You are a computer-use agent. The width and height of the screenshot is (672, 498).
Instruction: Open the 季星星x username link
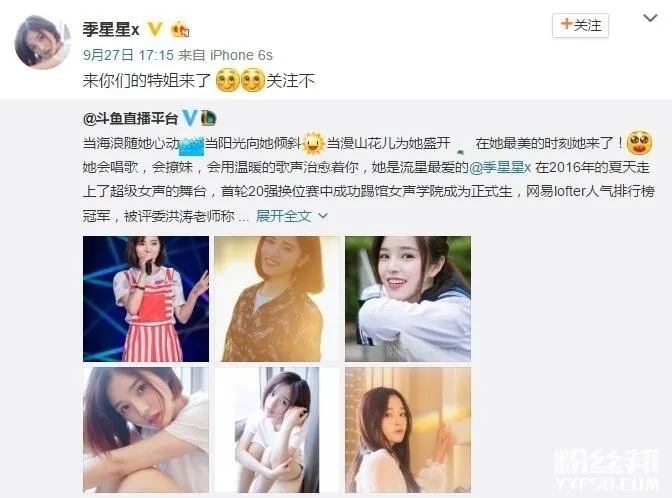click(x=111, y=29)
